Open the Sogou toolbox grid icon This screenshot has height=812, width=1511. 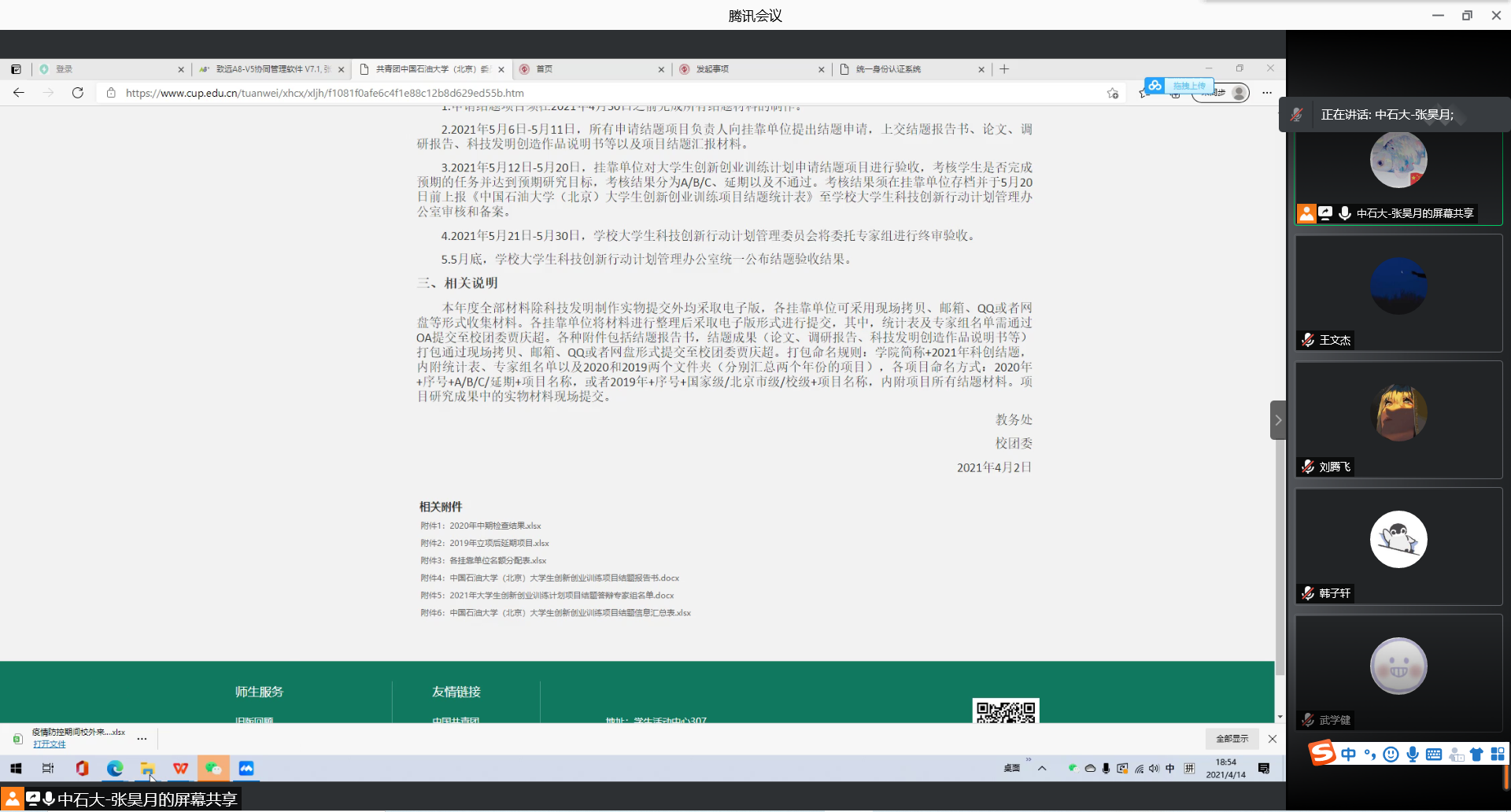pyautogui.click(x=1498, y=754)
